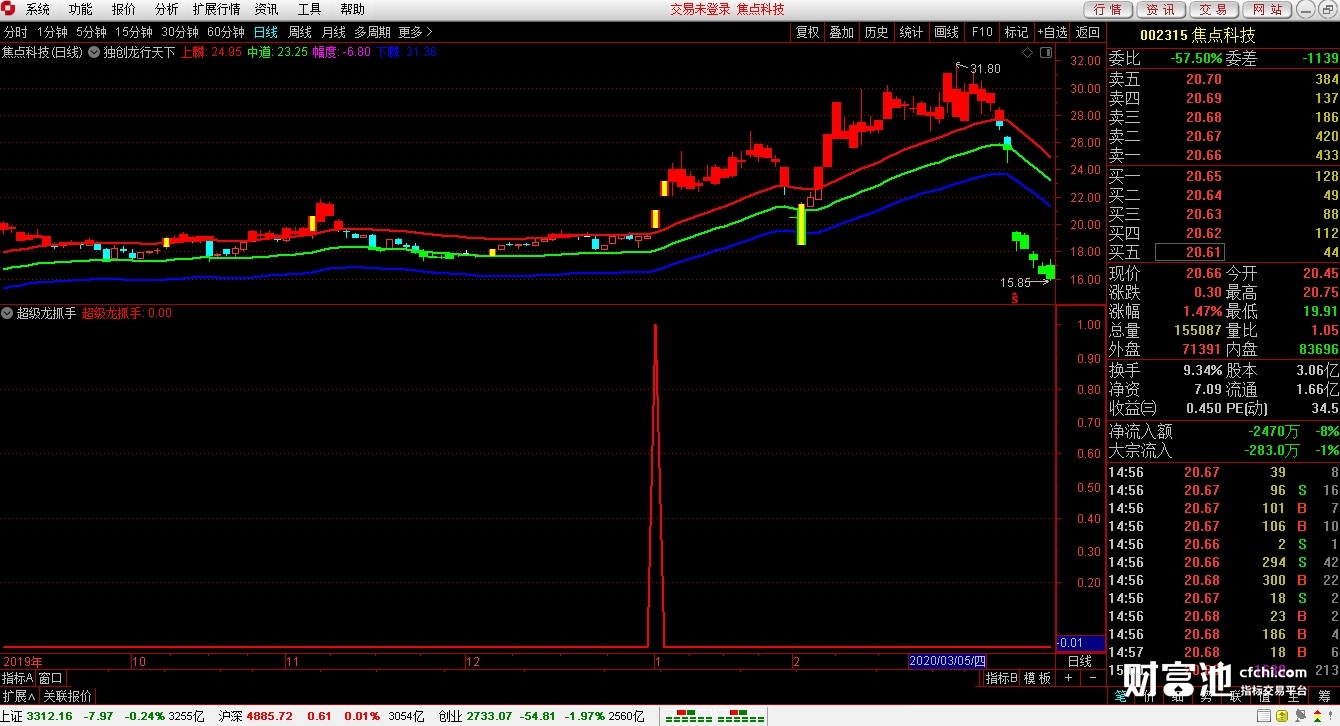Image resolution: width=1340 pixels, height=726 pixels.
Task: Click the 2020/03/05/四 date marker
Action: click(947, 661)
